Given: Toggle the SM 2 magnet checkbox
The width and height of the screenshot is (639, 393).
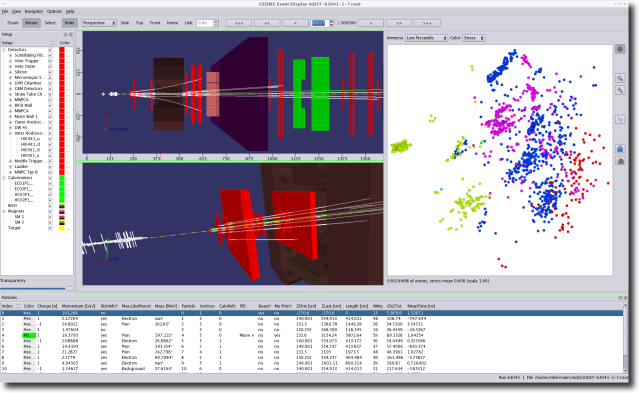Looking at the screenshot, I should click(50, 222).
